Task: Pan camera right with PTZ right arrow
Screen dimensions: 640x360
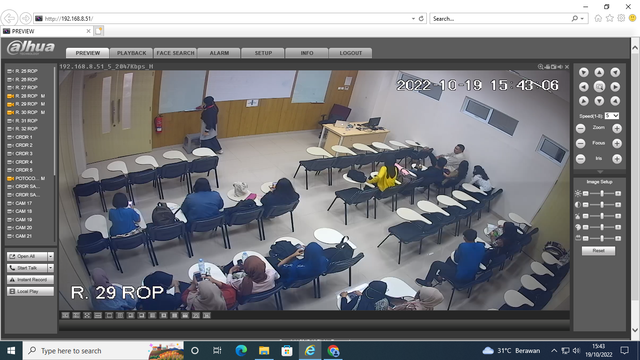Action: tap(615, 87)
